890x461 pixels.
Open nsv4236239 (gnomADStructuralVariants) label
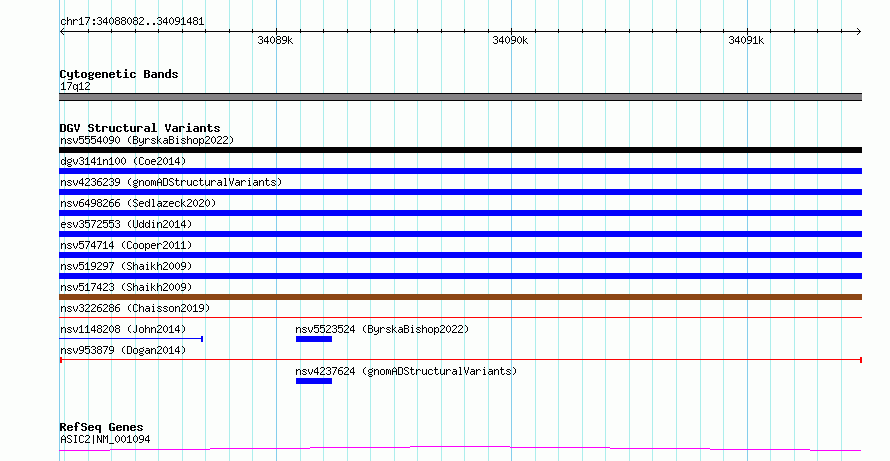[171, 182]
